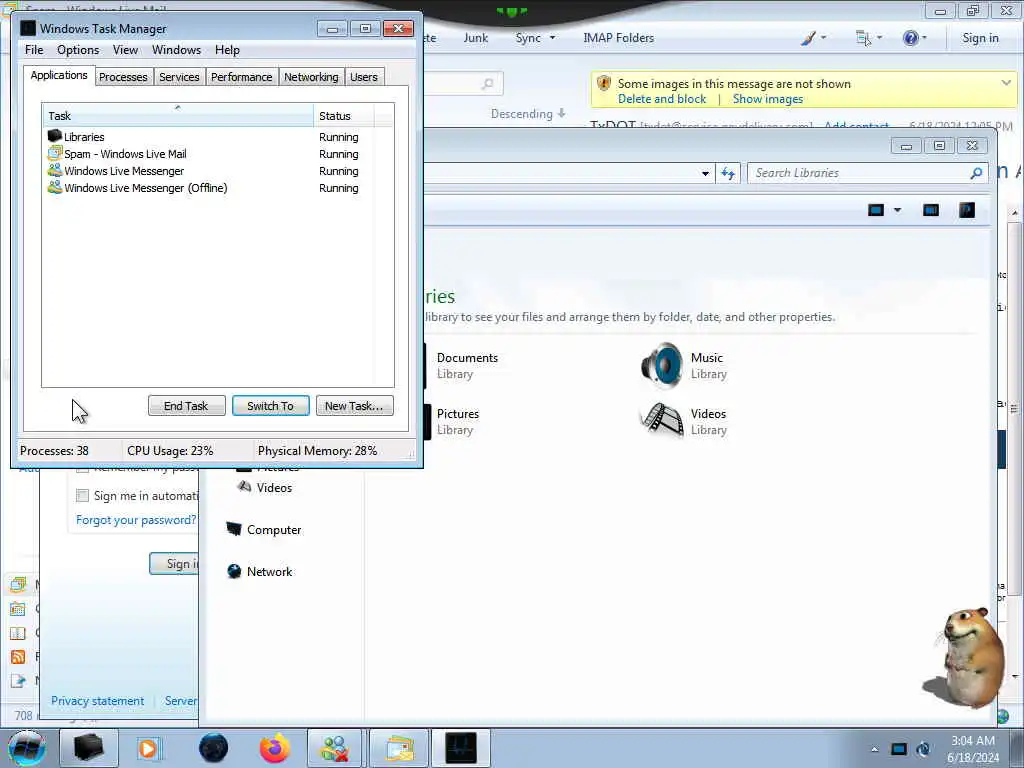Click the help icon in Libraries toolbar
The image size is (1024, 768).
click(x=967, y=210)
